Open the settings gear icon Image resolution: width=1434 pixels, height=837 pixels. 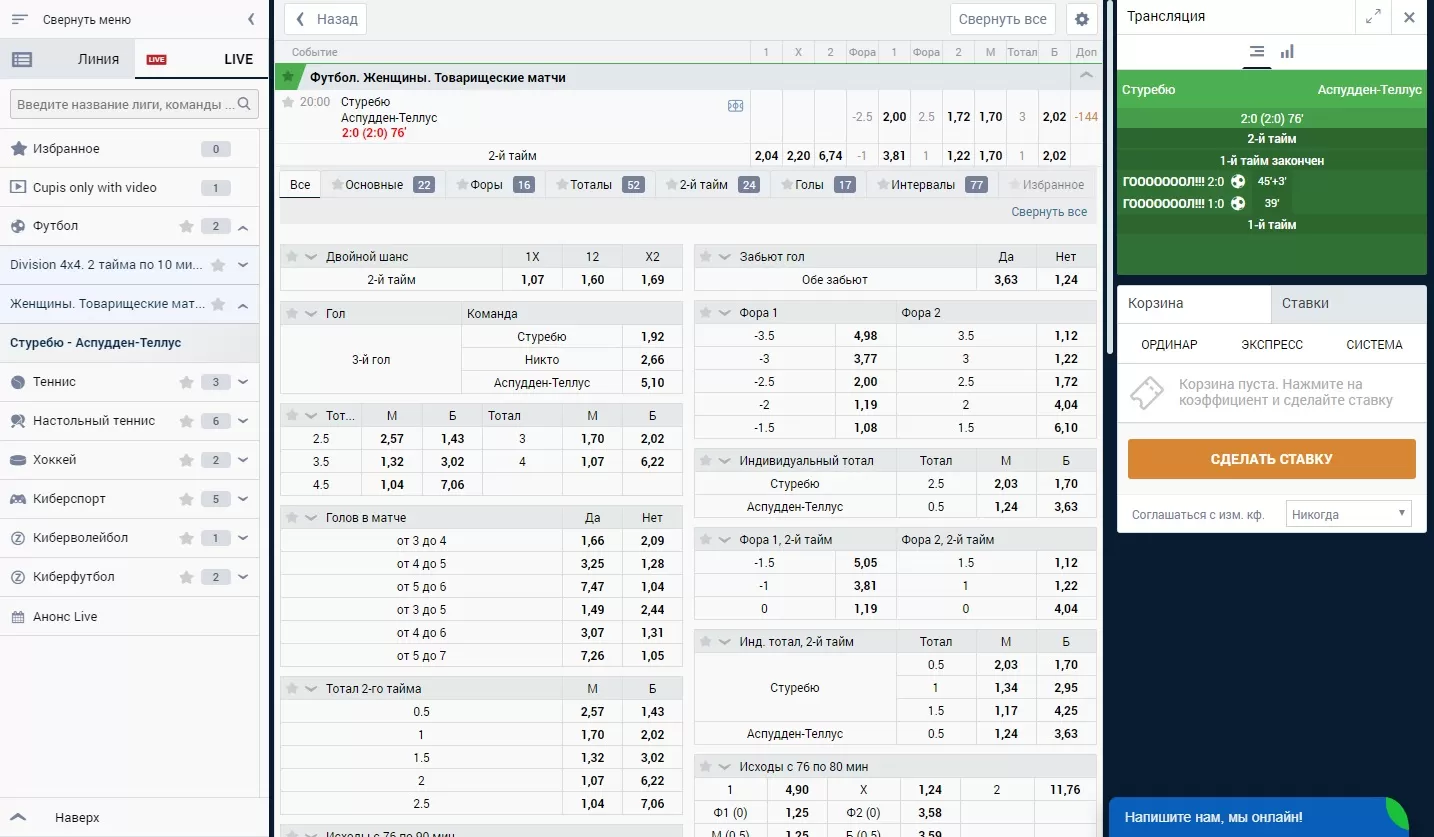pyautogui.click(x=1081, y=19)
